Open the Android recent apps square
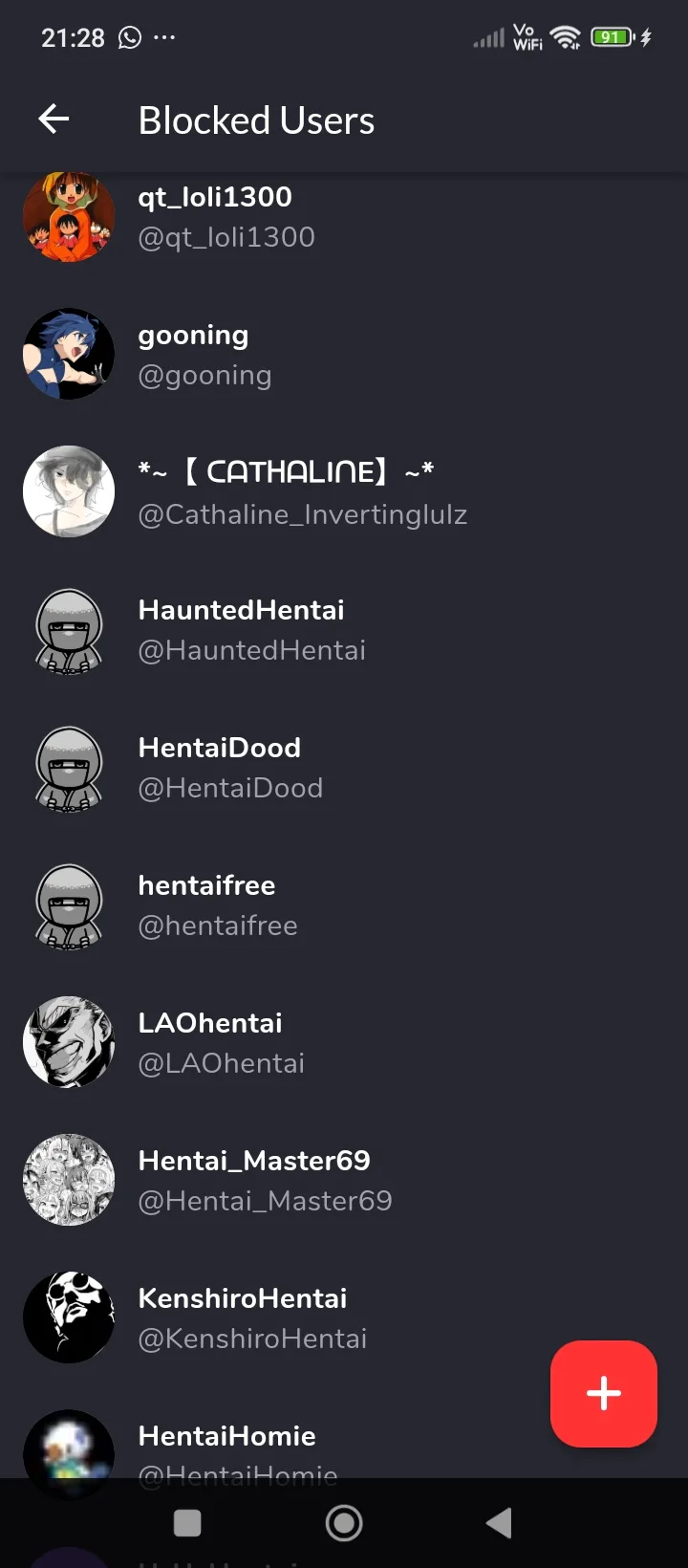Image resolution: width=688 pixels, height=1568 pixels. coord(187,1523)
